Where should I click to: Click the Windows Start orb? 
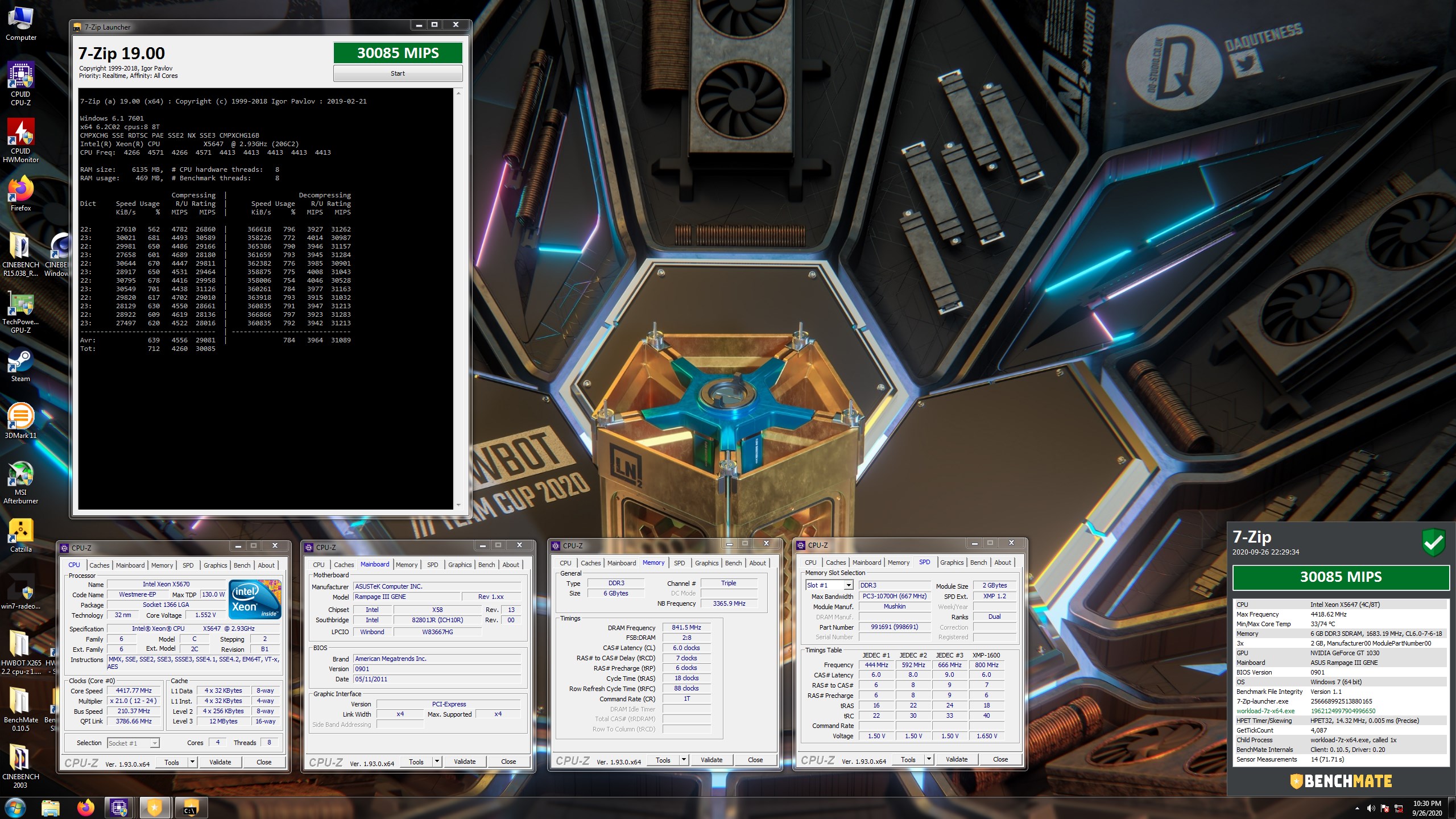pos(15,808)
